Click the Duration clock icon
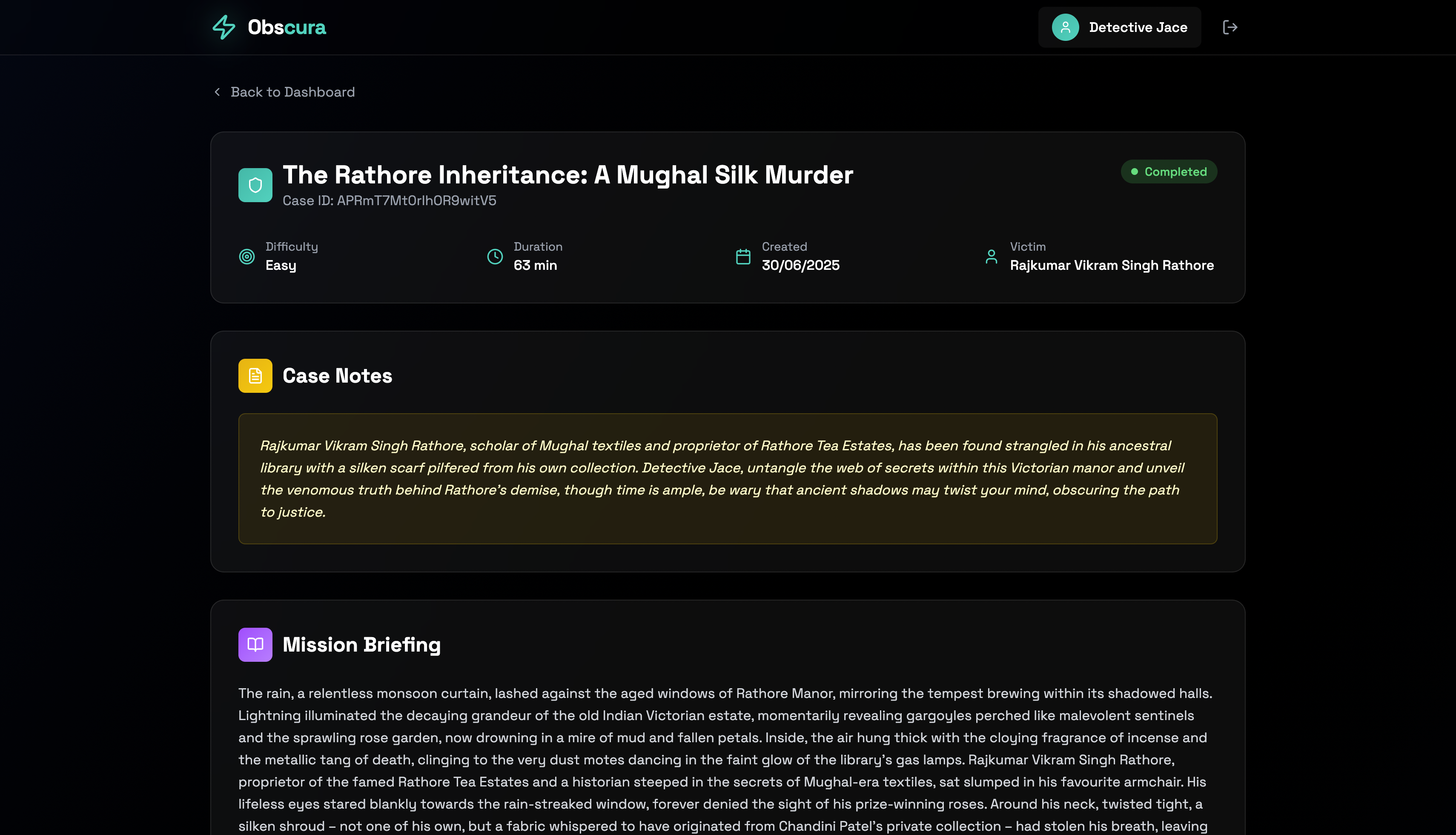Image resolution: width=1456 pixels, height=835 pixels. (x=495, y=256)
